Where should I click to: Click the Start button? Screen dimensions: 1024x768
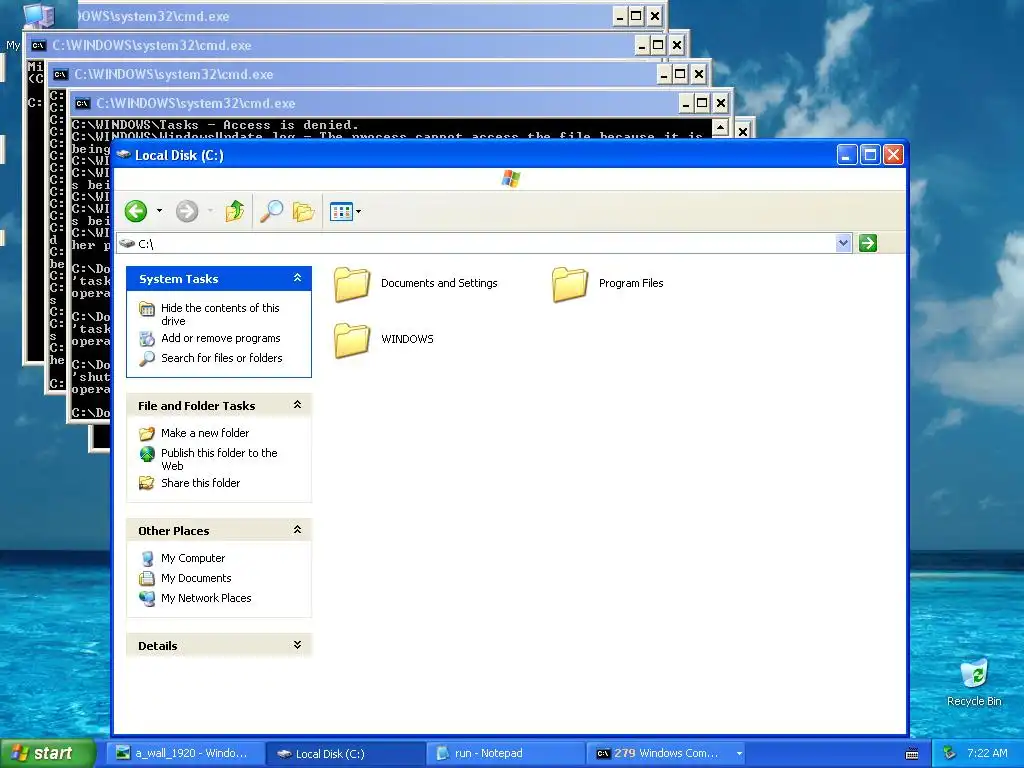tap(48, 754)
